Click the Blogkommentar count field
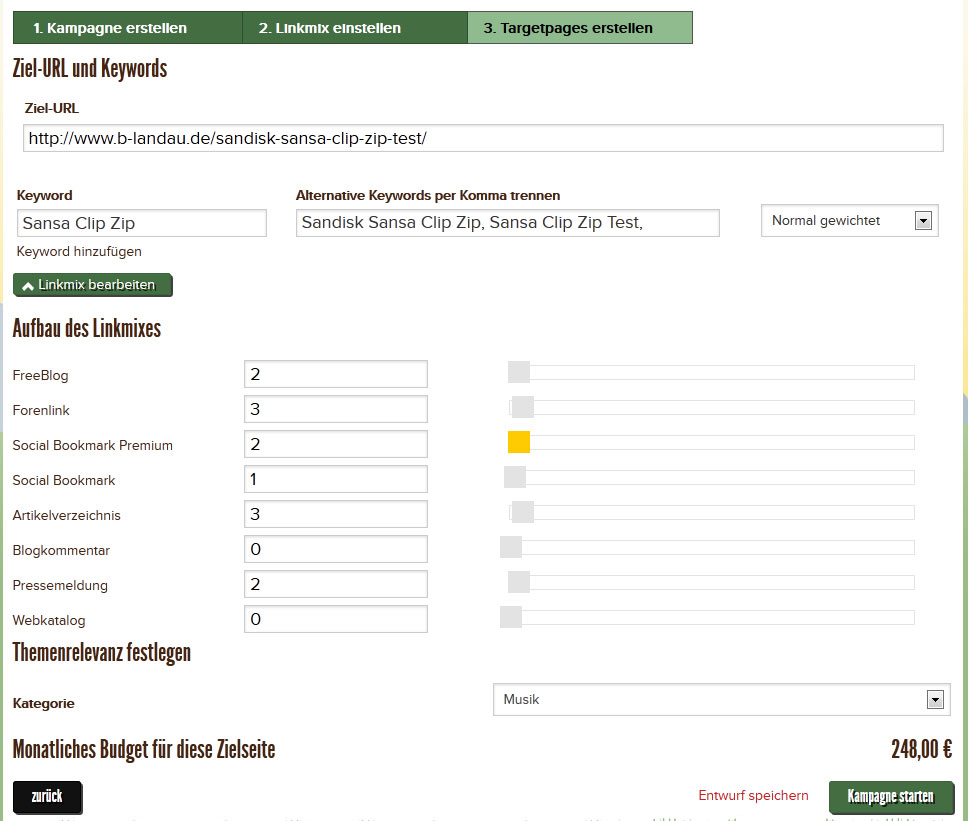Screen dimensions: 968x821 click(x=336, y=549)
